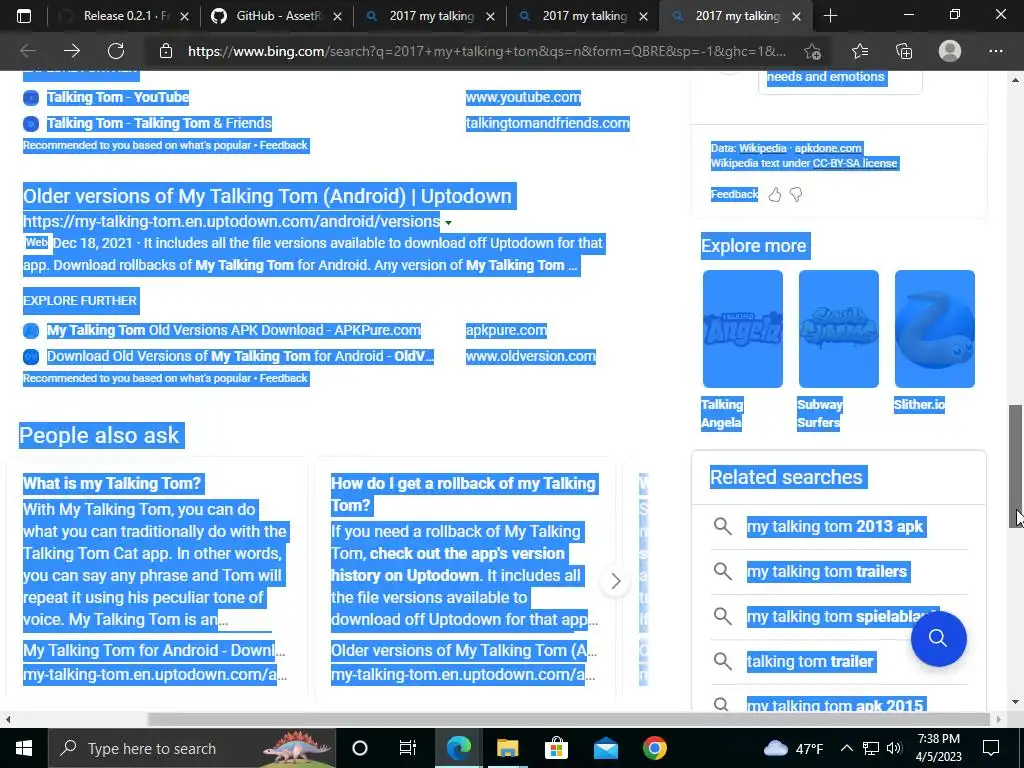Show next People also ask card
Screen dimensions: 1024x768
click(615, 581)
